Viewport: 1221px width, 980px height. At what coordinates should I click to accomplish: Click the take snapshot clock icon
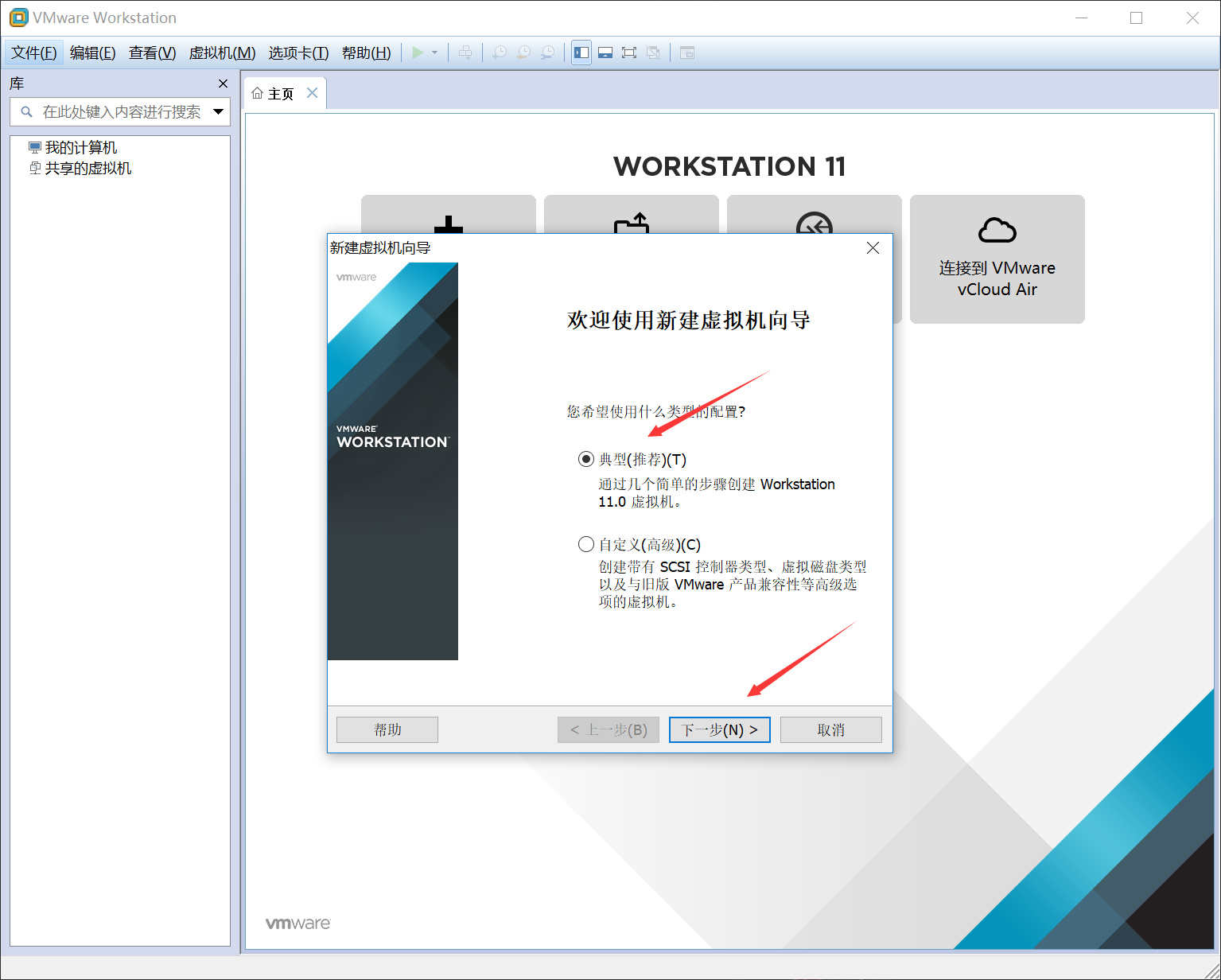500,52
